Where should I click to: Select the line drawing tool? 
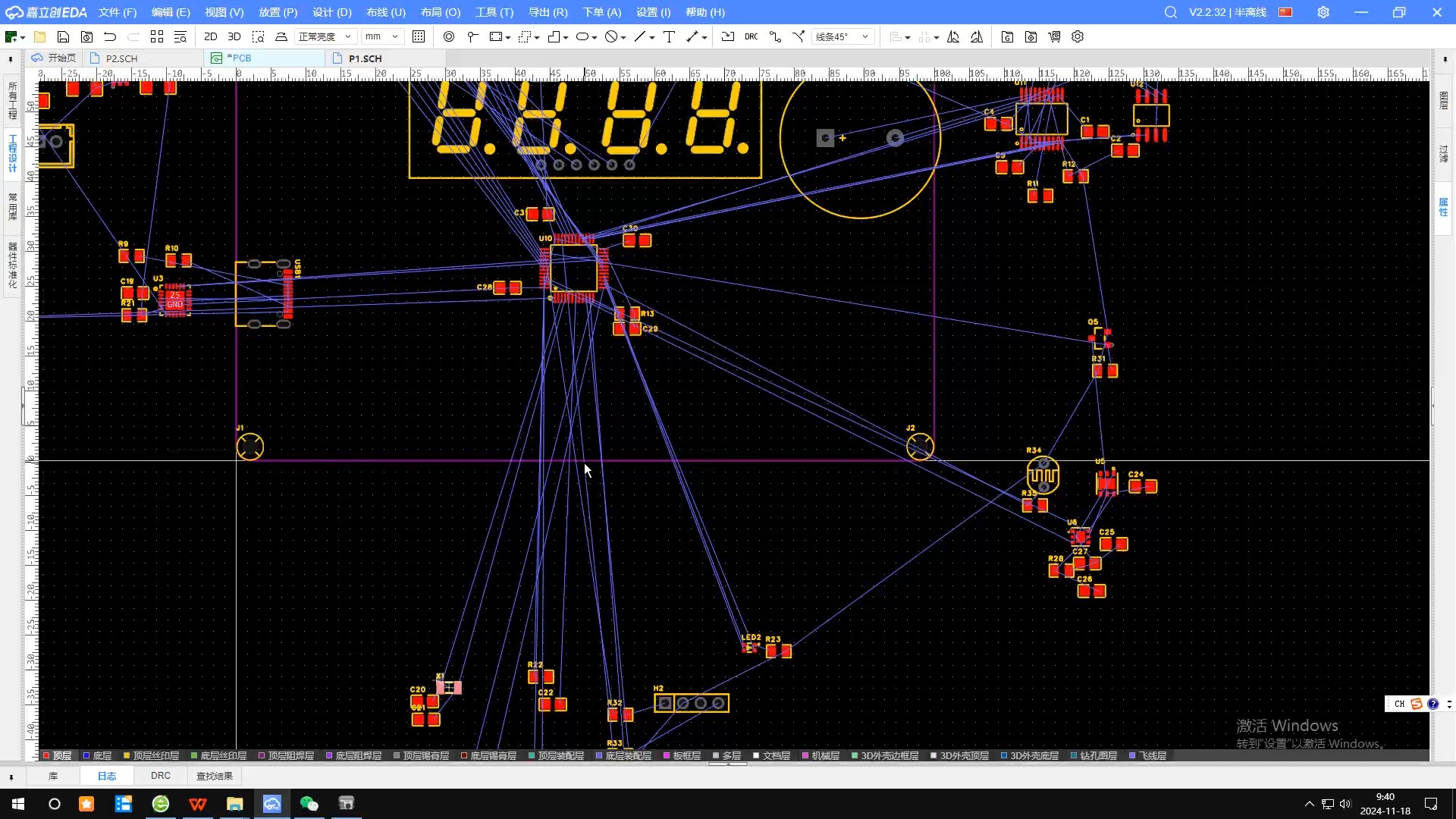tap(640, 36)
